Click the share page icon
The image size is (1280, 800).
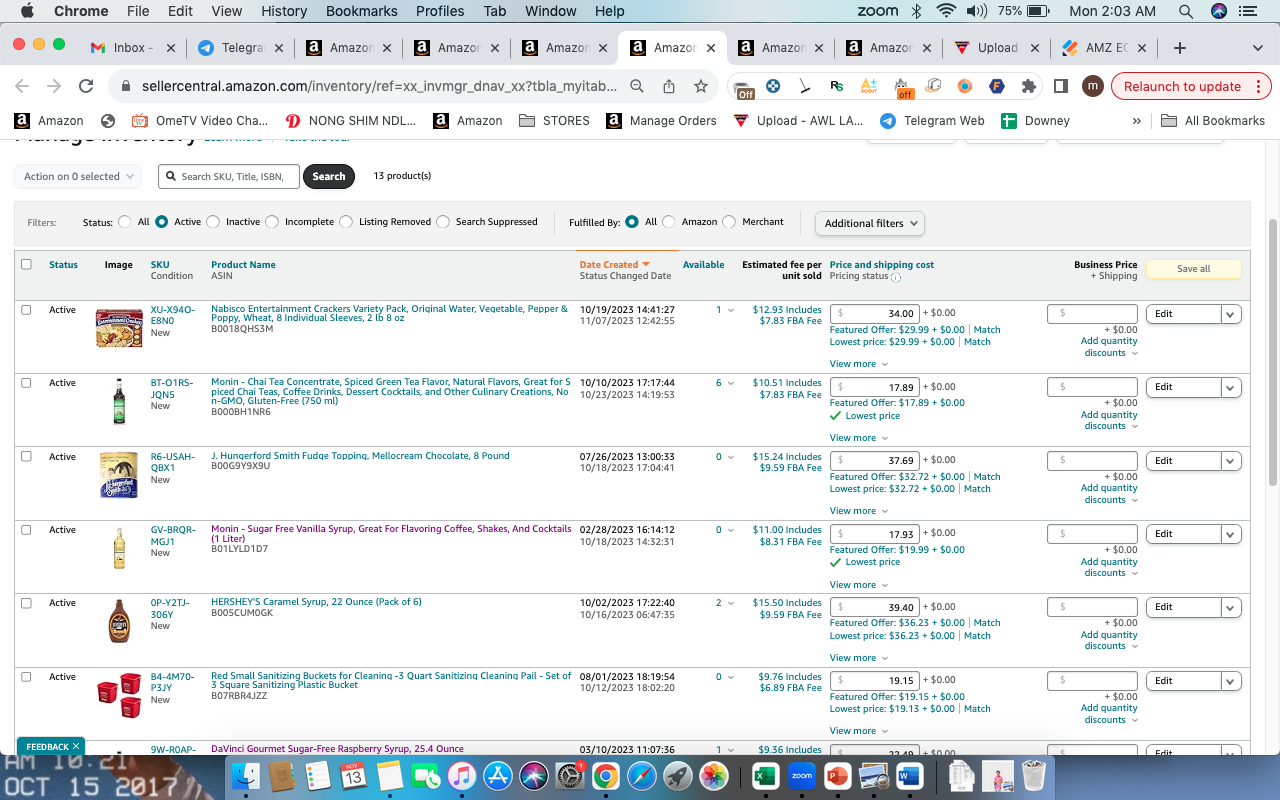point(669,86)
